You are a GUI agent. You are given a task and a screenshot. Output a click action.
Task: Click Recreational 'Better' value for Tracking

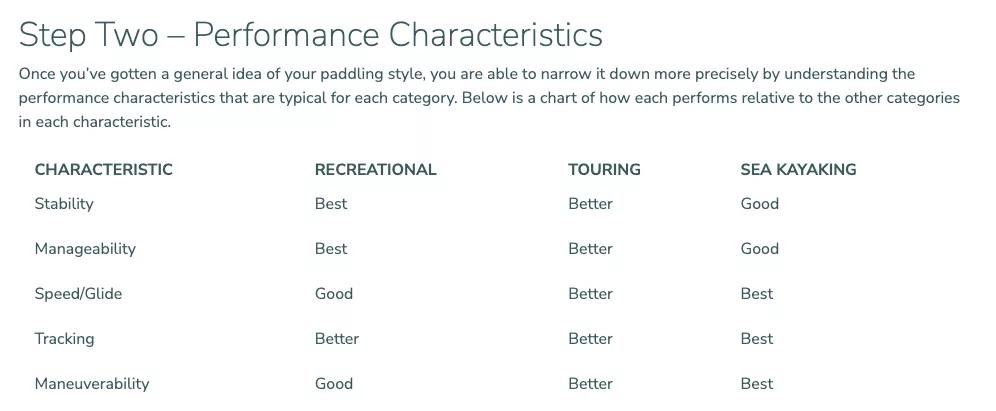pos(336,339)
